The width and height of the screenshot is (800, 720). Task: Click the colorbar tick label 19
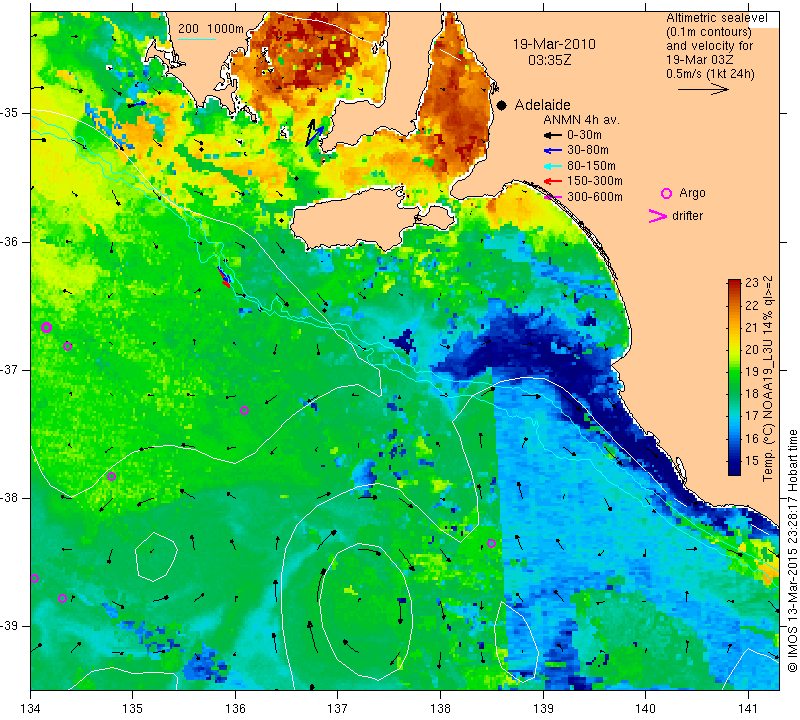[752, 371]
